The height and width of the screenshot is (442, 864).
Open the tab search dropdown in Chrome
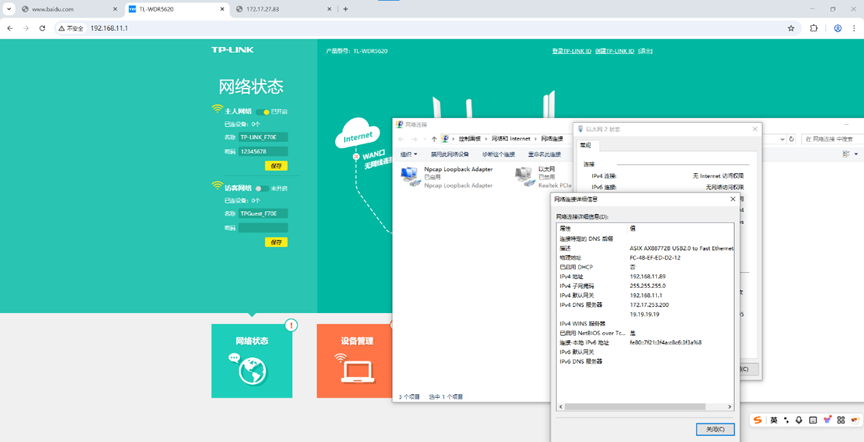(x=9, y=9)
